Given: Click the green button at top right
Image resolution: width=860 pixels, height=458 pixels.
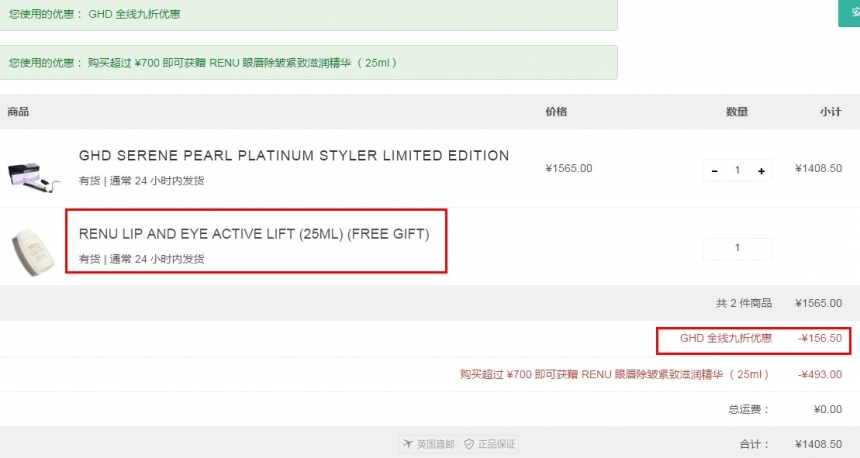Looking at the screenshot, I should pyautogui.click(x=849, y=13).
